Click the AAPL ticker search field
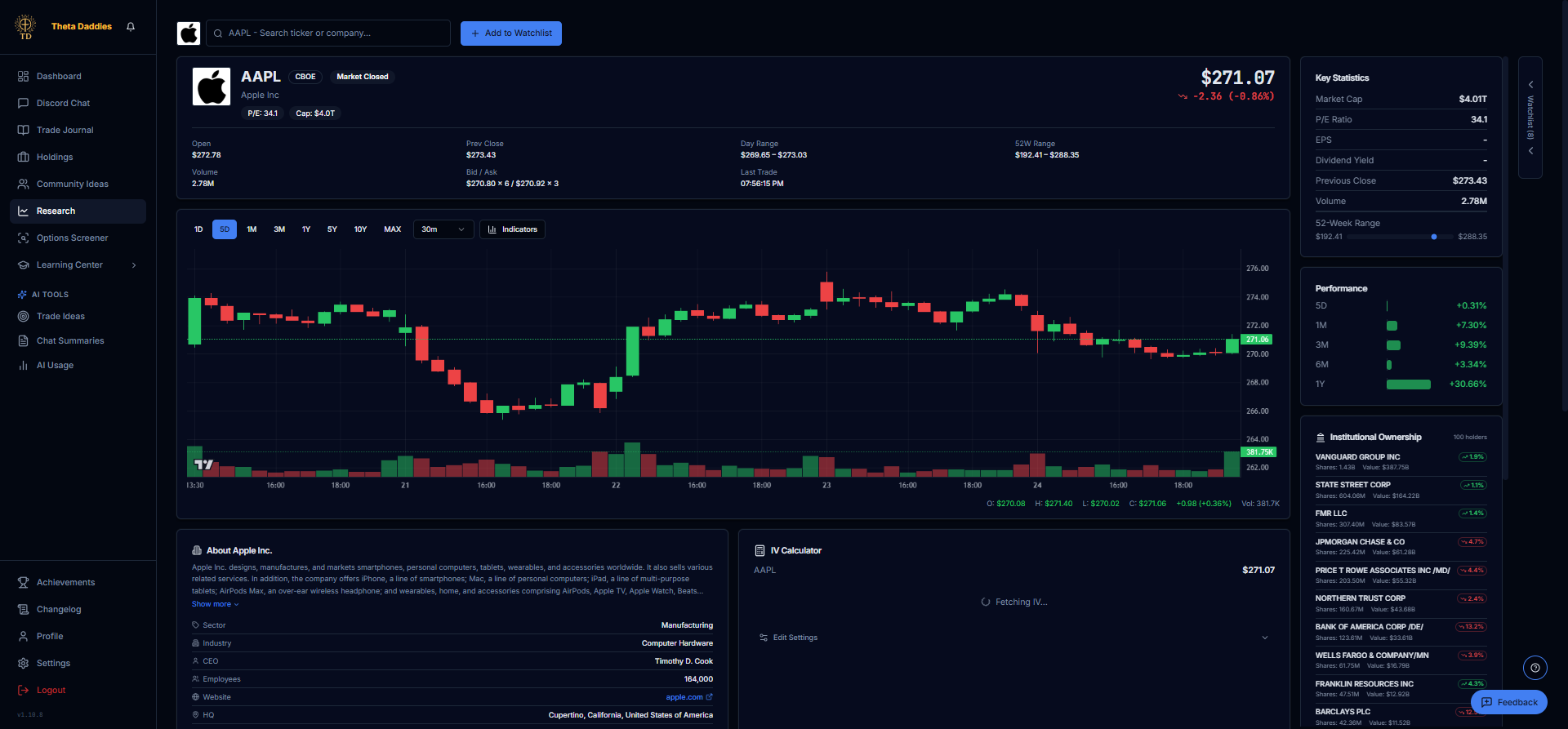Screen dimensions: 1568x729 (x=328, y=33)
